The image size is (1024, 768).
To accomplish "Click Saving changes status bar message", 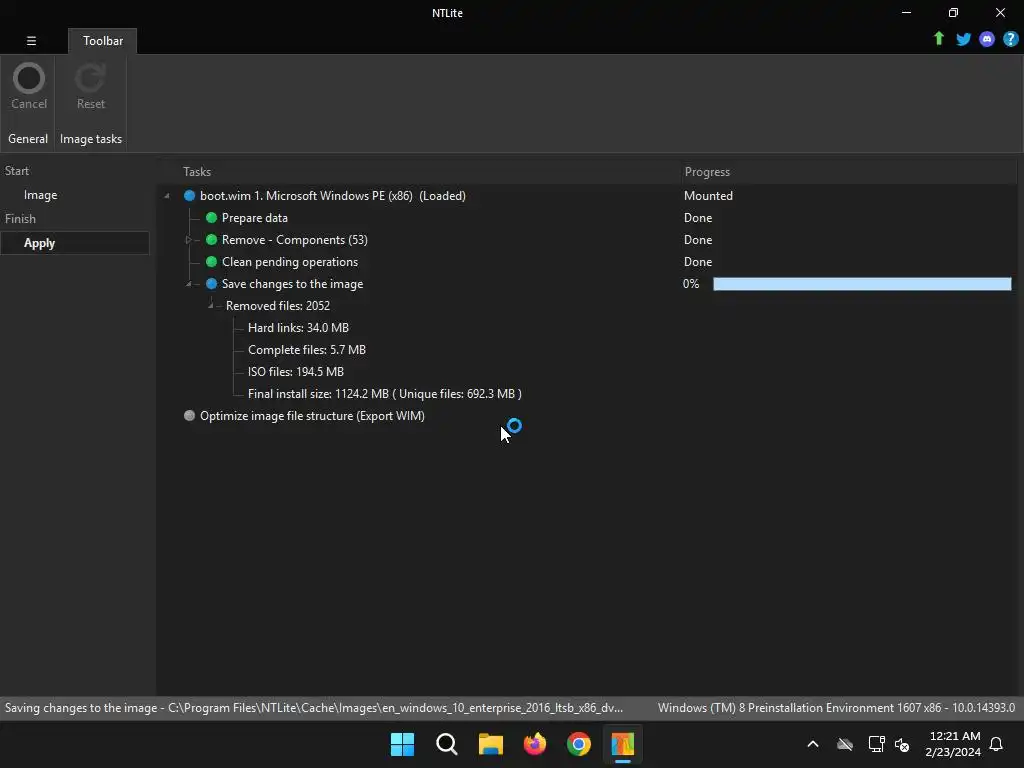I will [x=313, y=708].
